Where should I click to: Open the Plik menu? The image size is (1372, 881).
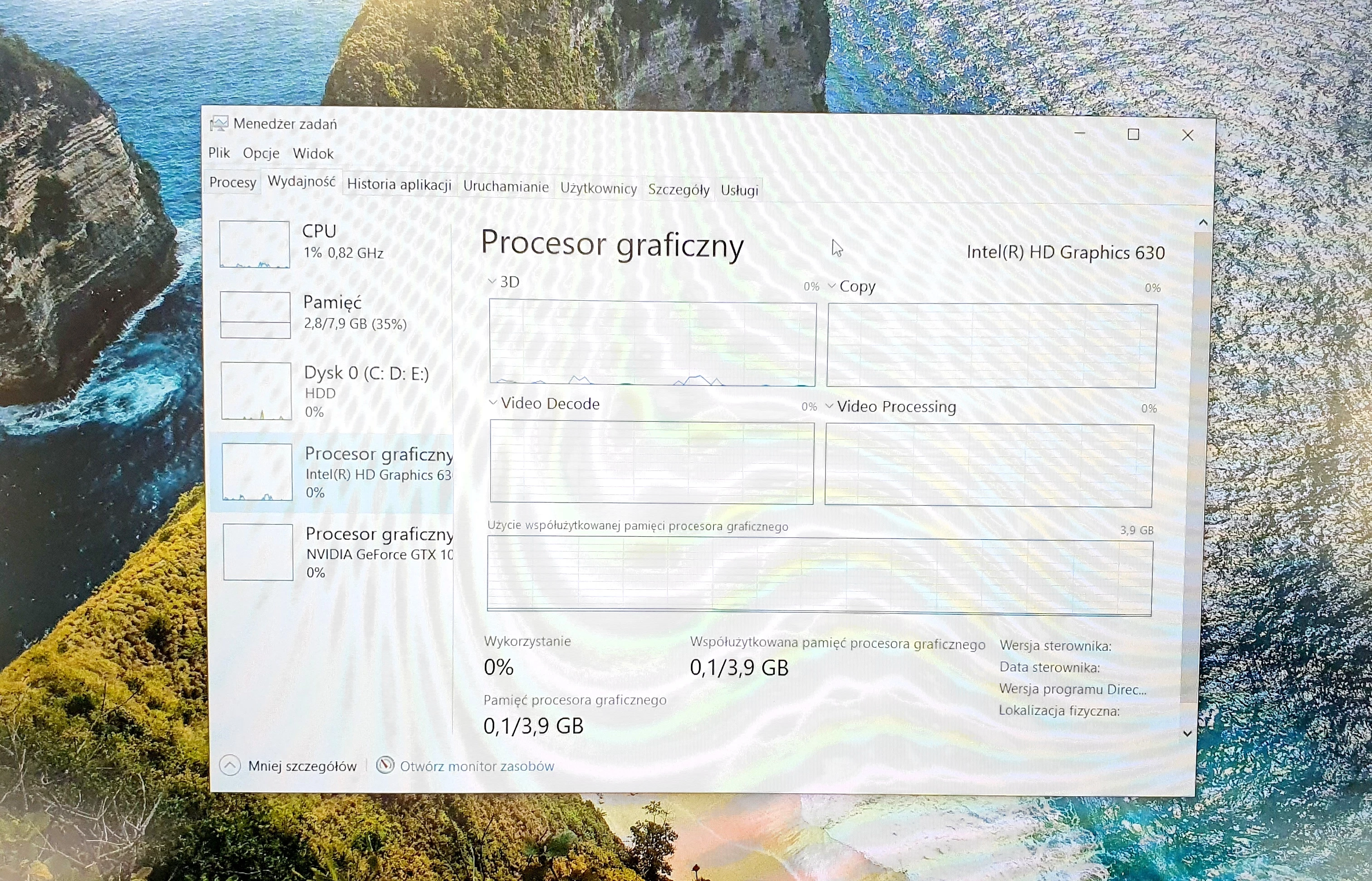(219, 153)
